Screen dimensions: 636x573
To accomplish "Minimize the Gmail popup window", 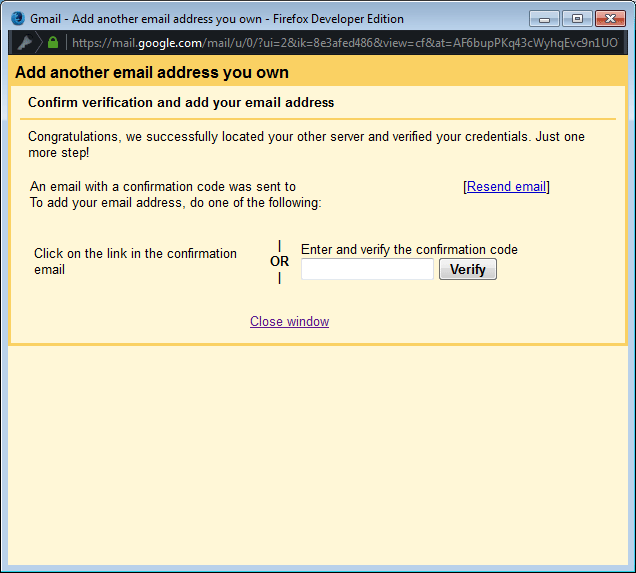I will (543, 18).
